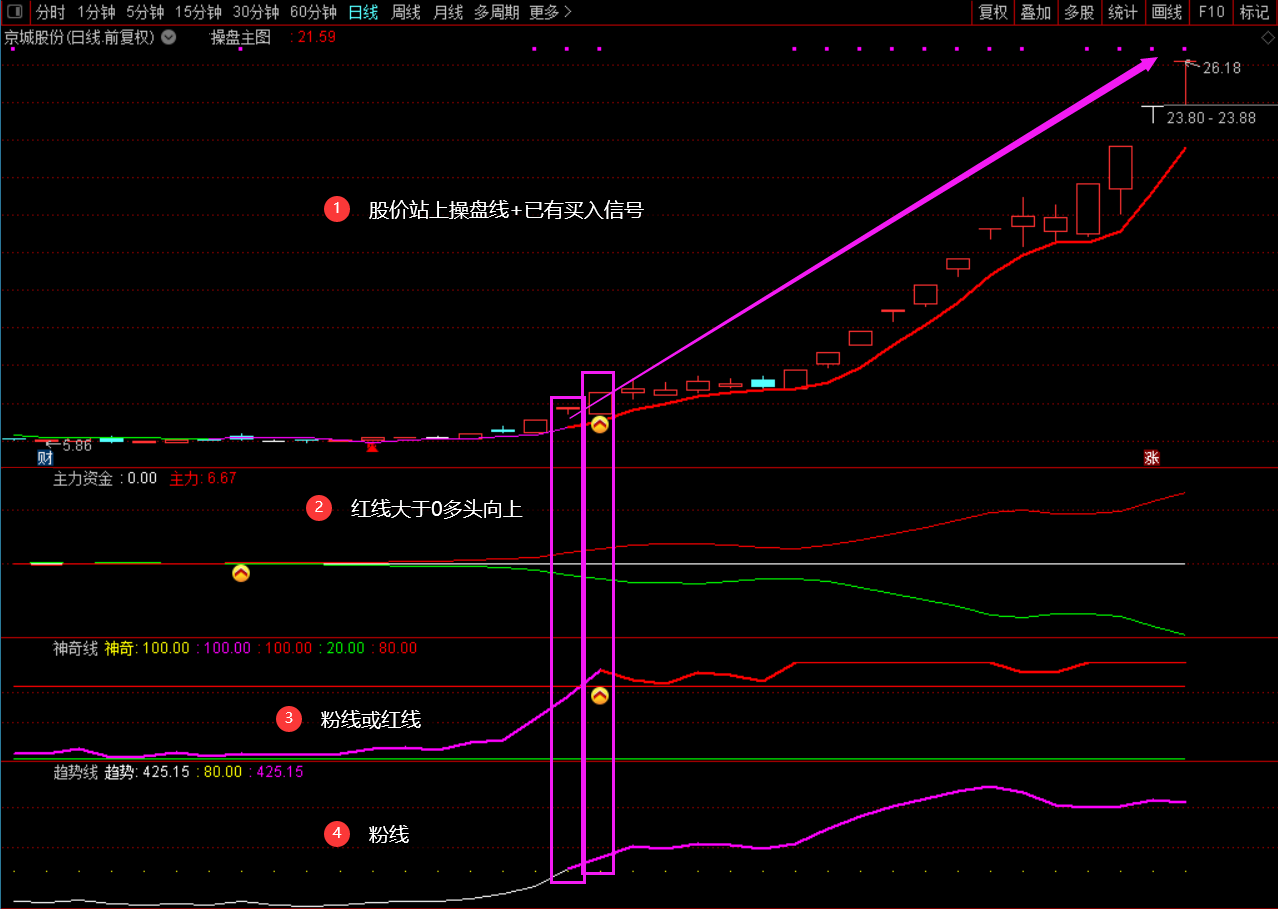This screenshot has width=1278, height=909.
Task: Toggle the 复权 price adjustment
Action: pyautogui.click(x=993, y=12)
